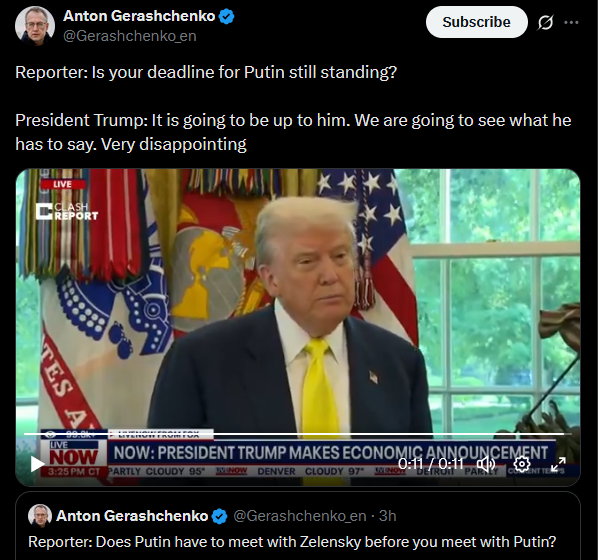
Task: Click Anton Gerashchenko's profile avatar
Action: (x=35, y=26)
